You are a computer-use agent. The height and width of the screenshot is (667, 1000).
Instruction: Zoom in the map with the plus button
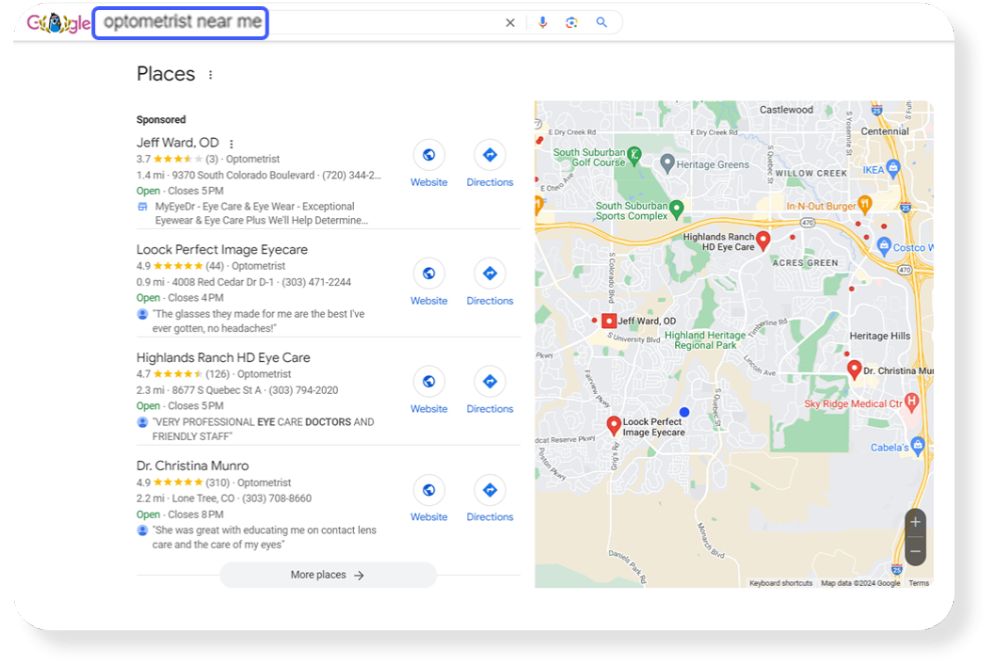pyautogui.click(x=915, y=522)
